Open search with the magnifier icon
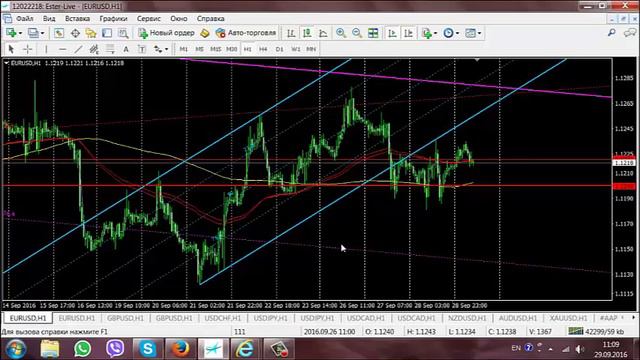 pyautogui.click(x=611, y=33)
